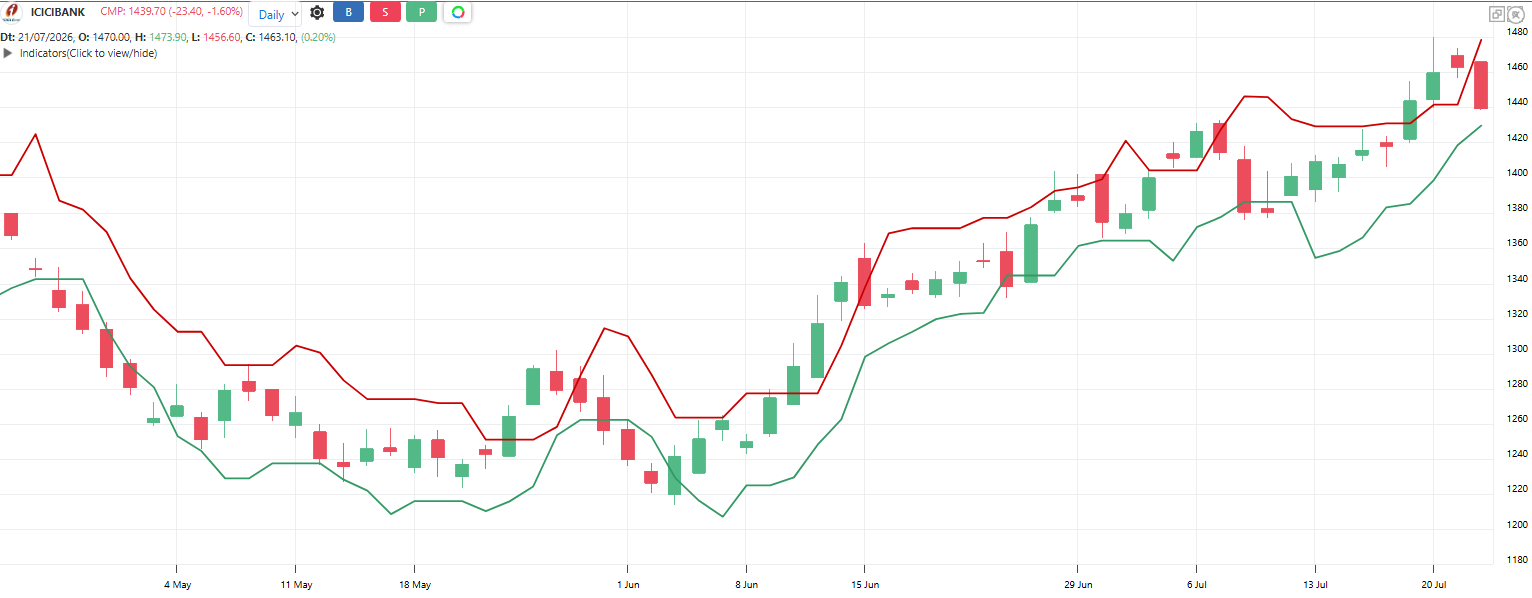
Task: Click the 1400 price axis label
Action: [x=1515, y=173]
